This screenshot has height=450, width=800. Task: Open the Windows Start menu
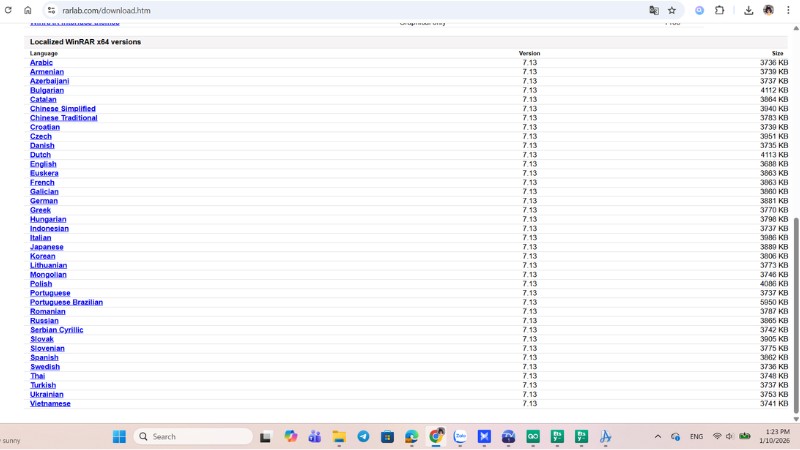[119, 437]
